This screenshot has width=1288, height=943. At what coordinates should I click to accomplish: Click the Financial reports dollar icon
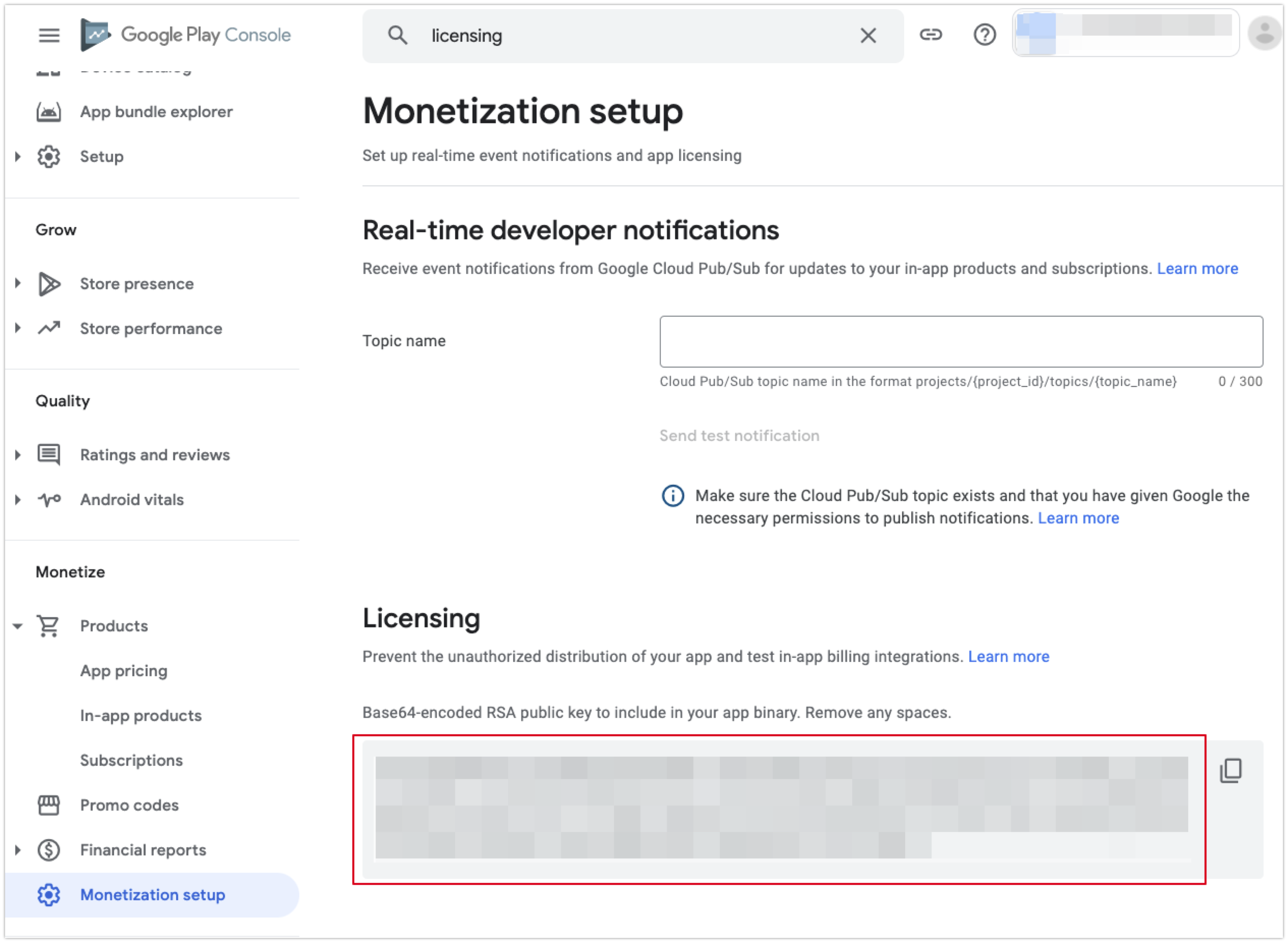48,850
